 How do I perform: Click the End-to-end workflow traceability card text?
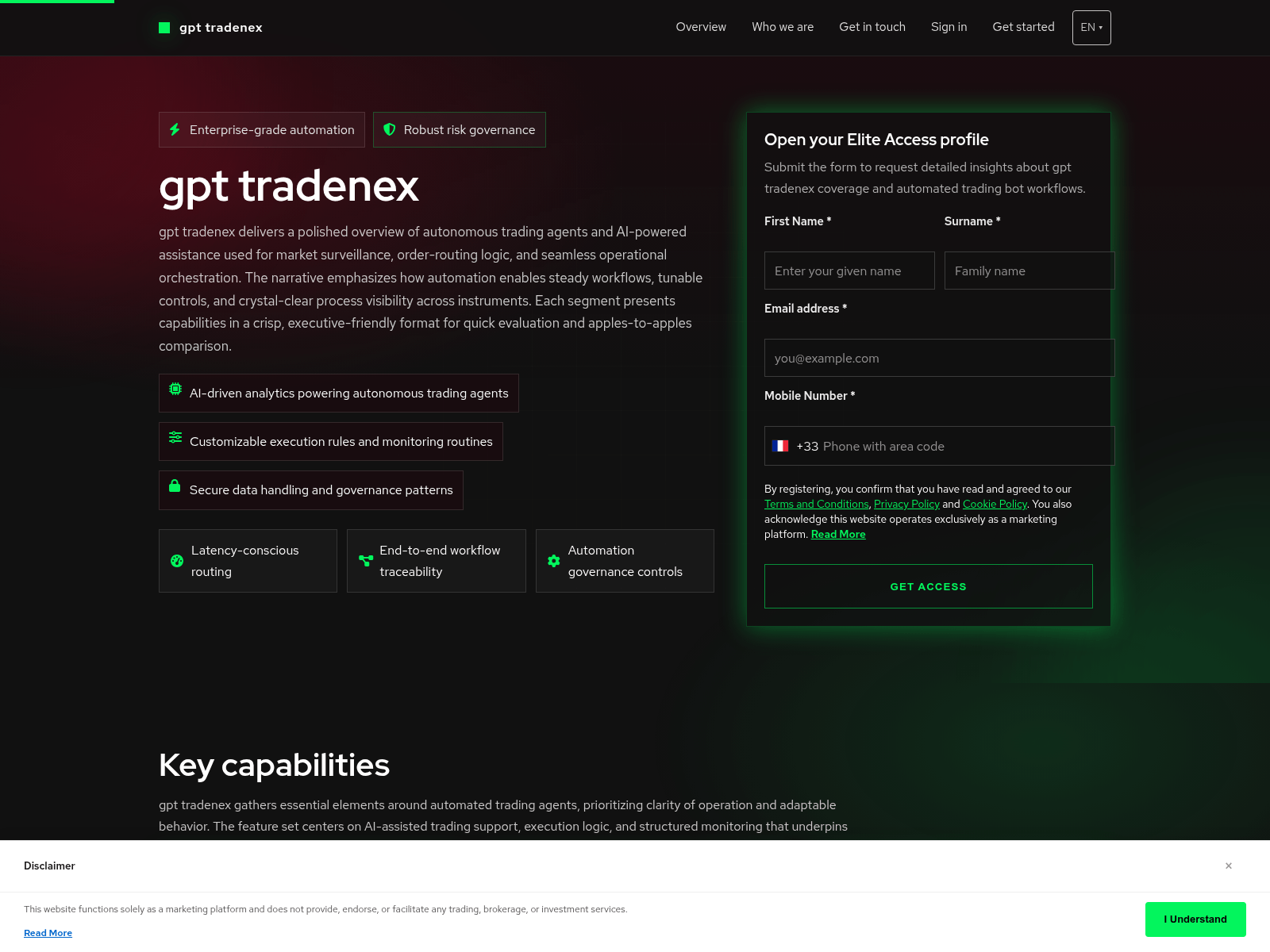point(440,561)
